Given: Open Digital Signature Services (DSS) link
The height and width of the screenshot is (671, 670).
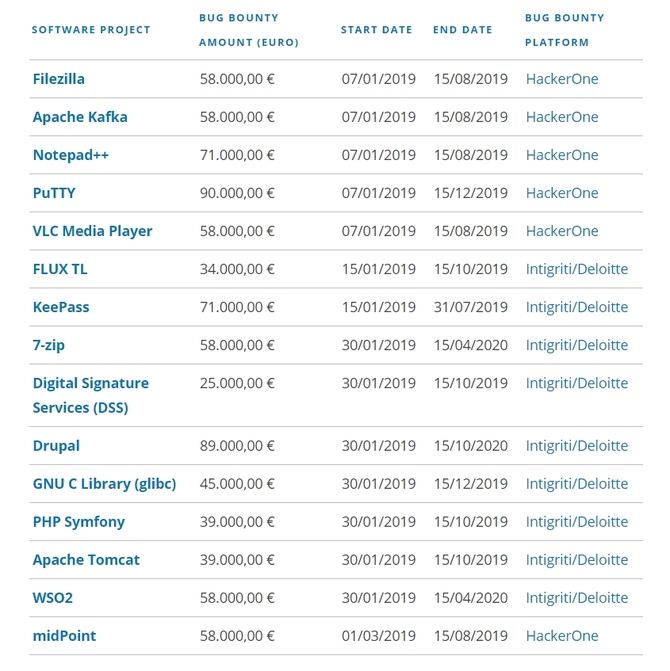Looking at the screenshot, I should point(91,395).
